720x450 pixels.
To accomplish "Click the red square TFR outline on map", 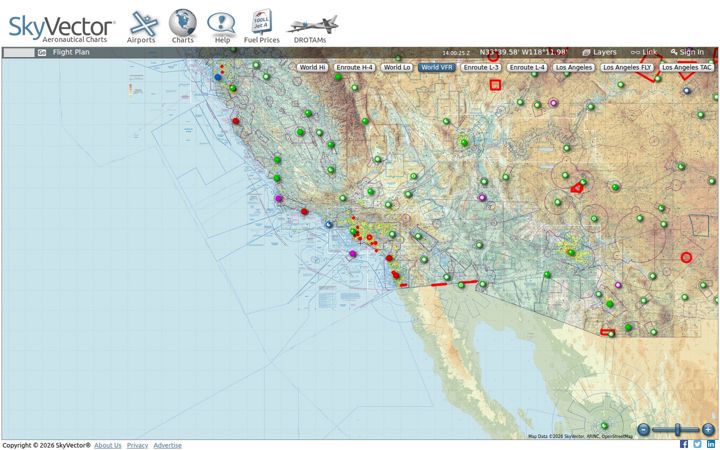I will [x=495, y=85].
